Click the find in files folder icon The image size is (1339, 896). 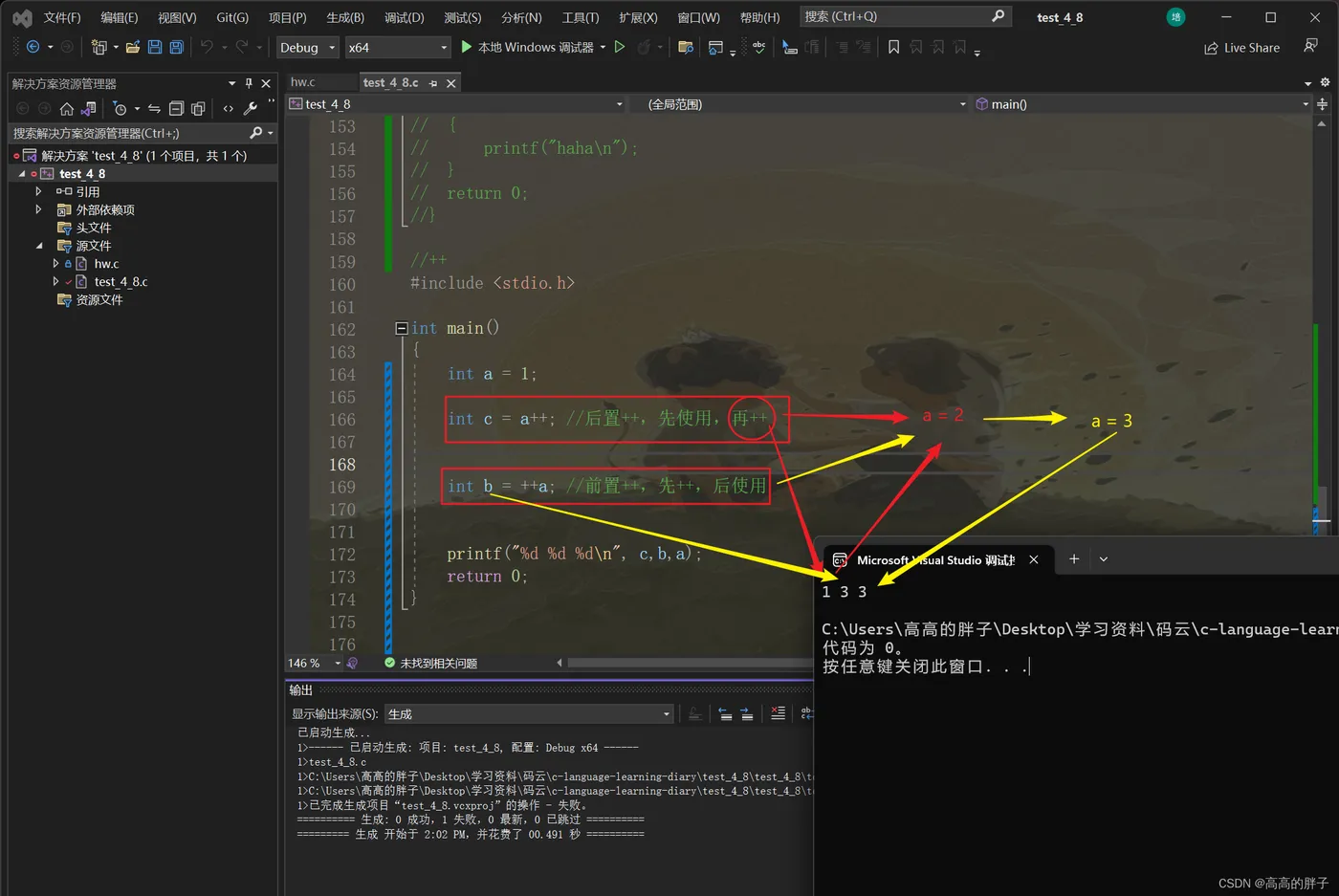click(x=685, y=47)
